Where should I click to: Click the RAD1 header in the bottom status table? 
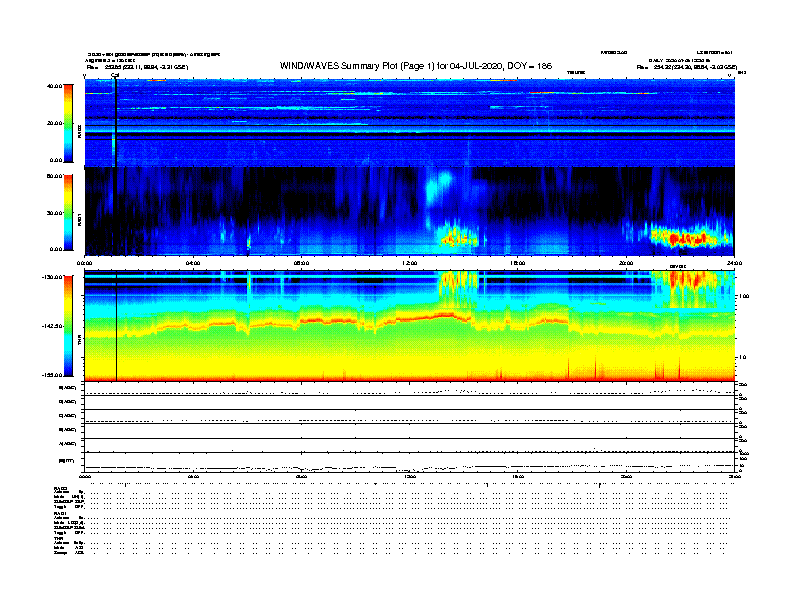pos(60,514)
